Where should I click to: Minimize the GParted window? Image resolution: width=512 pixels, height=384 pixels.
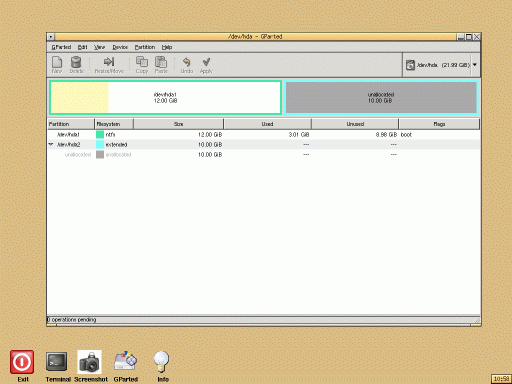pyautogui.click(x=461, y=37)
